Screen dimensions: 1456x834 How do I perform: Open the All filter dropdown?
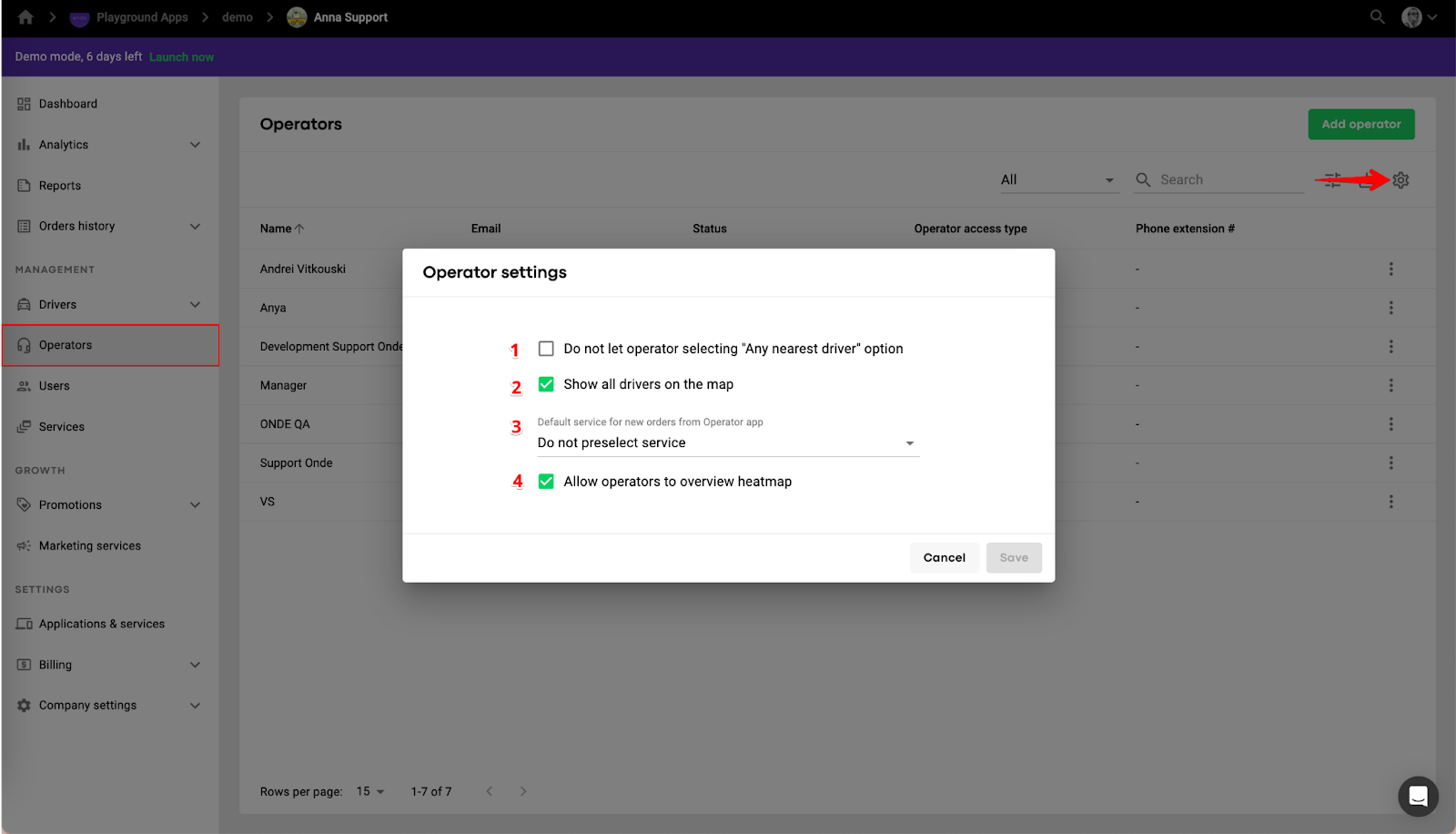click(1058, 180)
